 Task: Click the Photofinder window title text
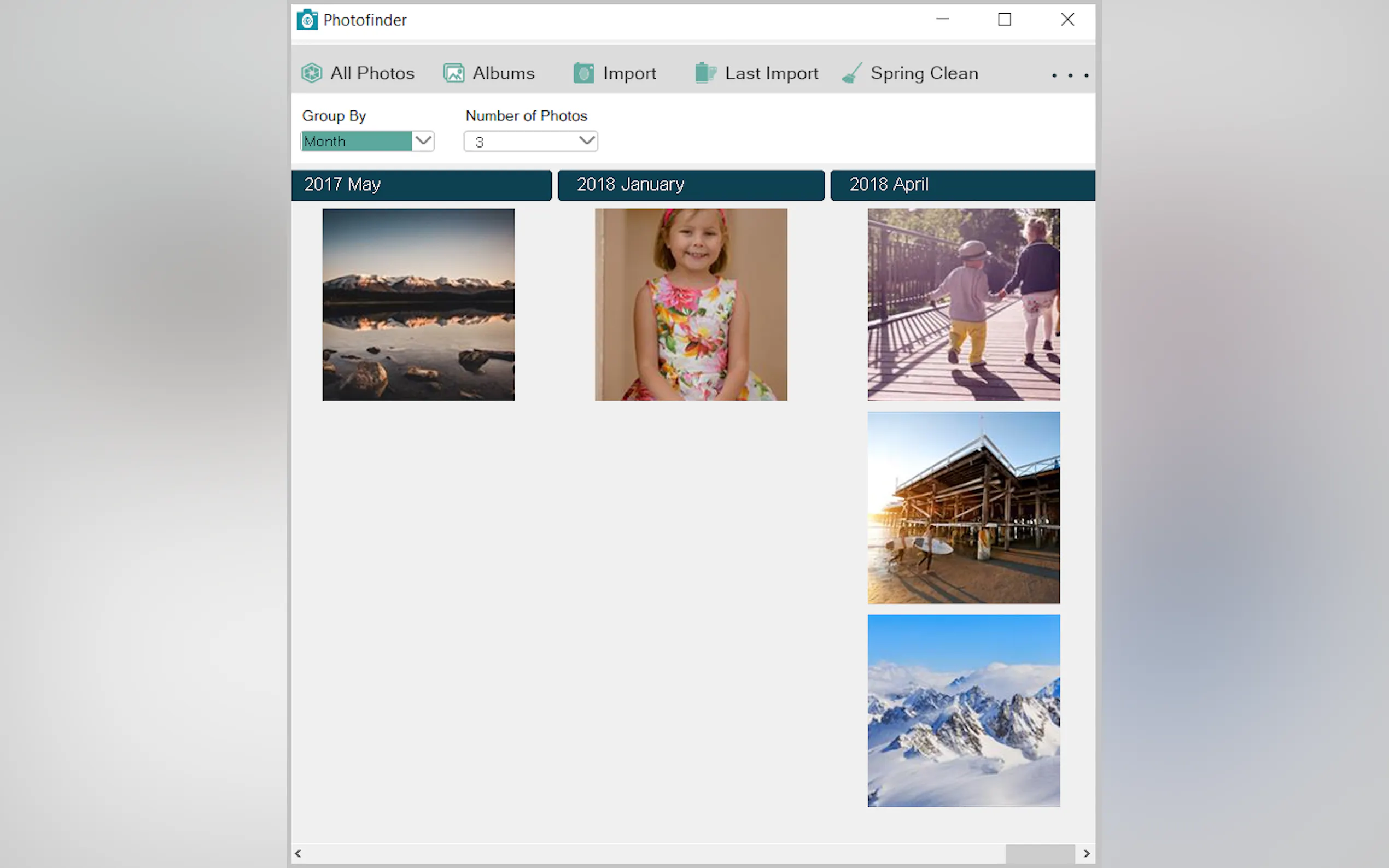[x=365, y=20]
